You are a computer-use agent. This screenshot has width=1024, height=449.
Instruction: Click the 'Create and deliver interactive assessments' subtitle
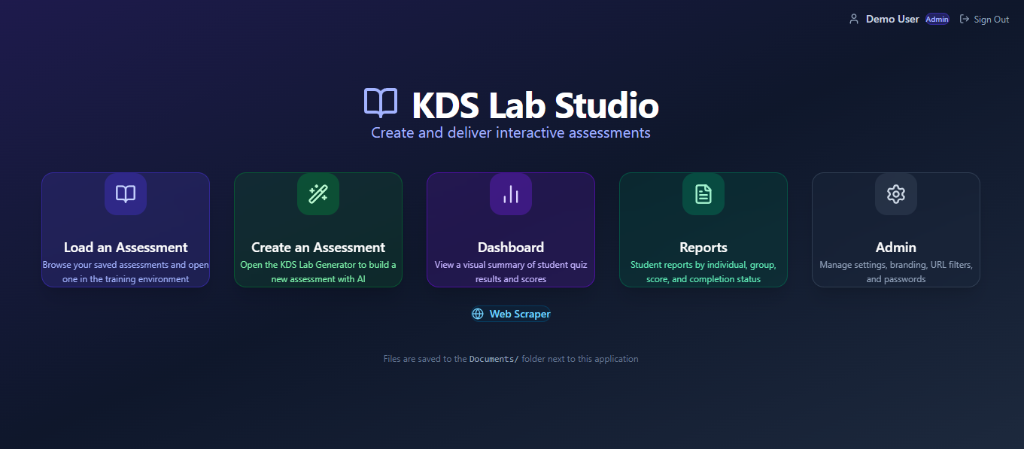tap(511, 133)
